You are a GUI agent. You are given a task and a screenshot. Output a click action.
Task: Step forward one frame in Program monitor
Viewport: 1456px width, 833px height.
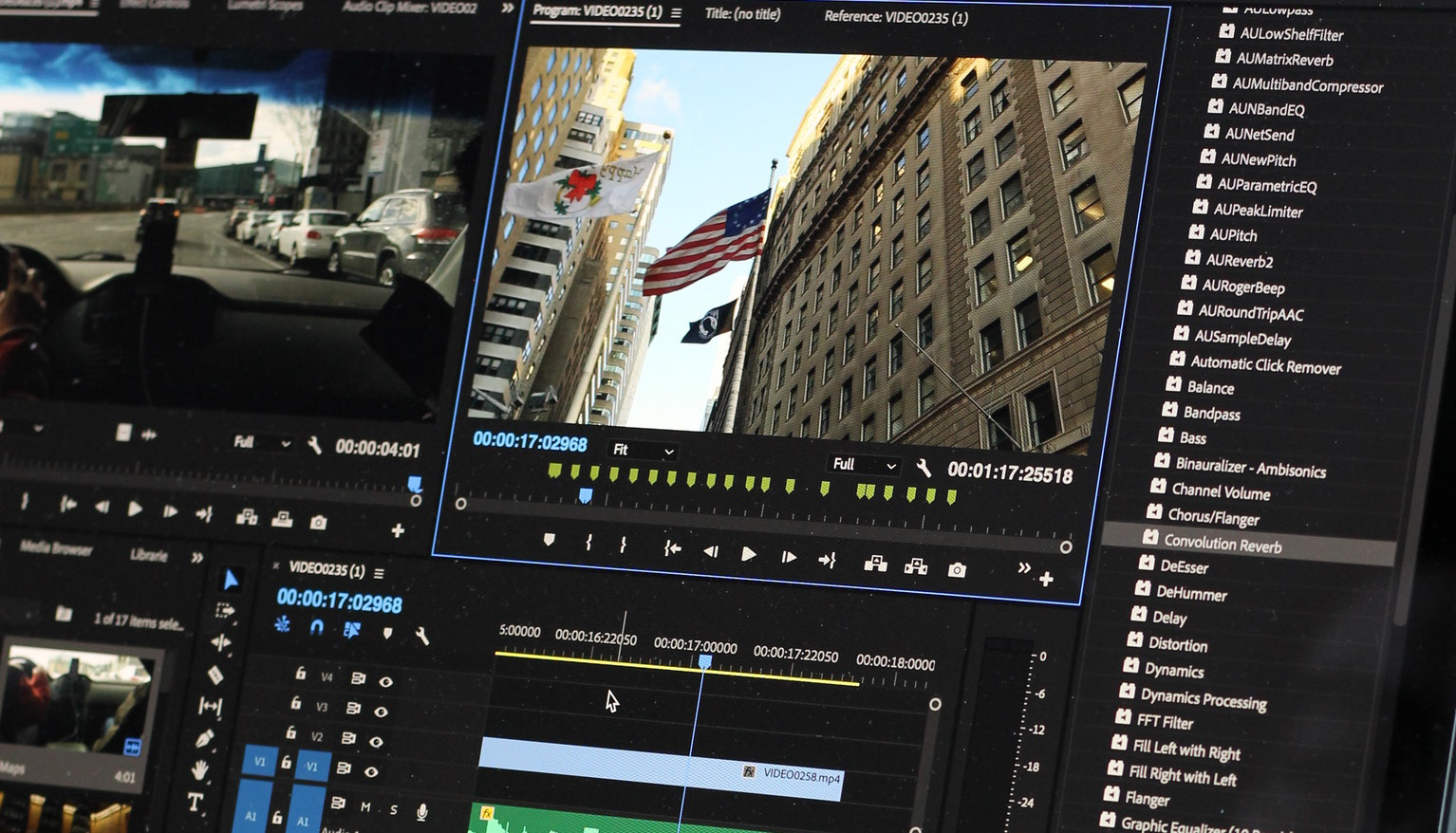[788, 557]
